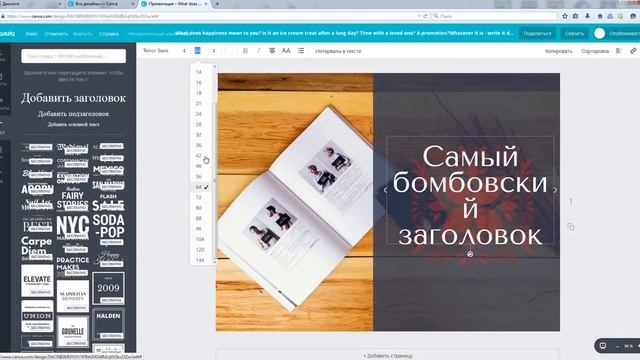
Task: Click the browser home icon
Action: tap(600, 16)
